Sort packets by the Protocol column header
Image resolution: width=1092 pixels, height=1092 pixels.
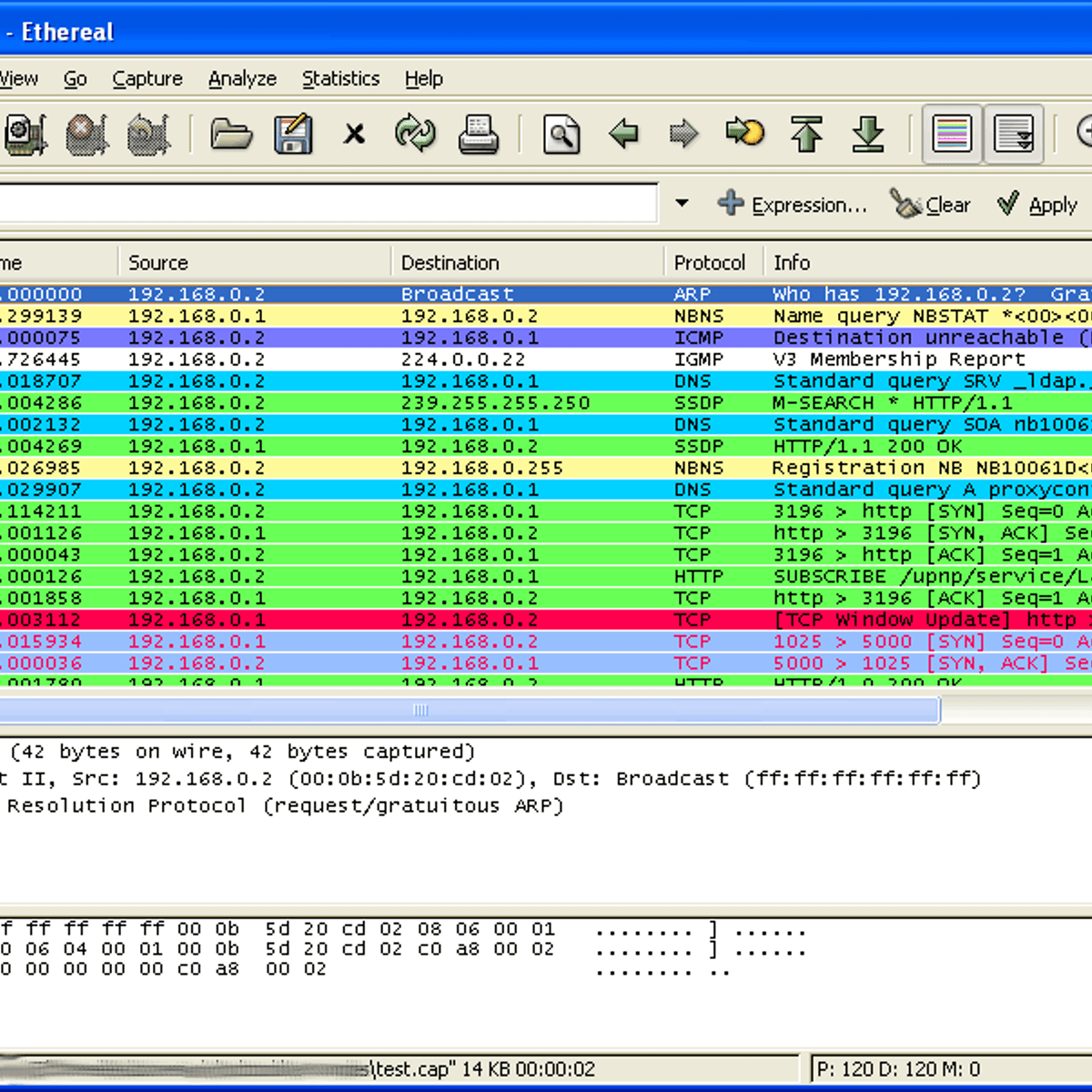[x=710, y=263]
